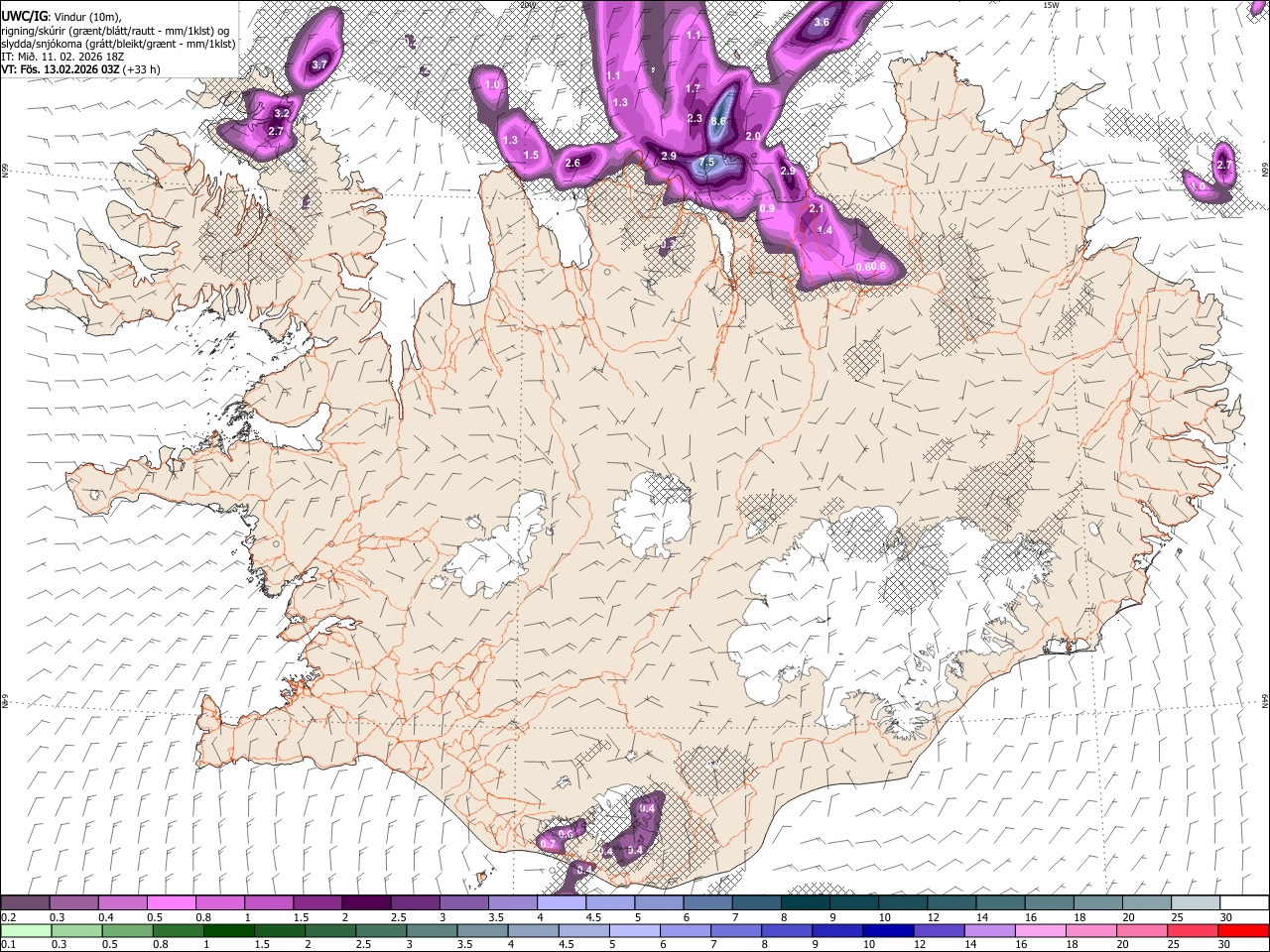Viewport: 1270px width, 952px height.
Task: Click the 0.7 value on the south coast
Action: (x=548, y=844)
